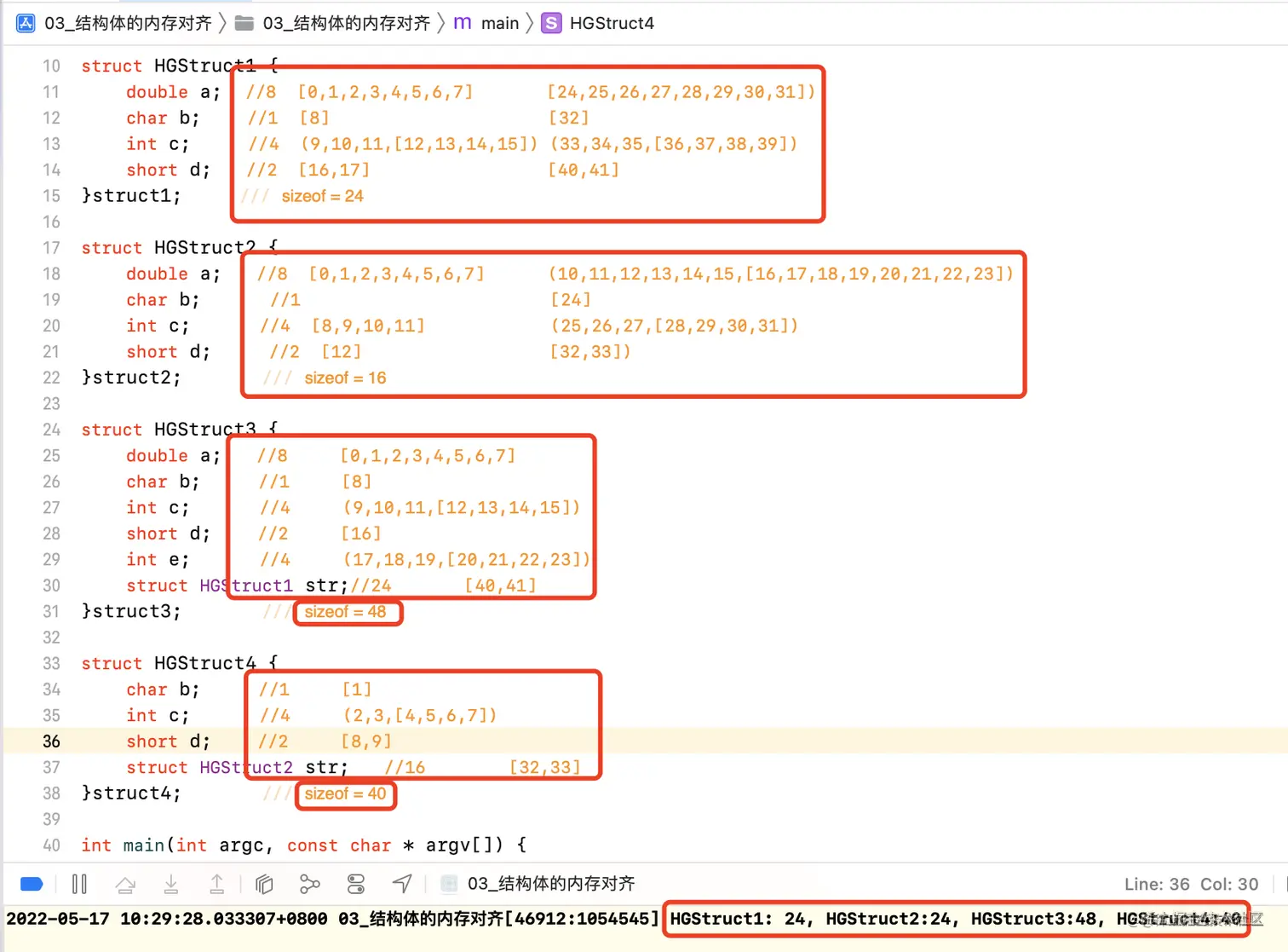
Task: Click the Step Over debug button
Action: click(125, 884)
